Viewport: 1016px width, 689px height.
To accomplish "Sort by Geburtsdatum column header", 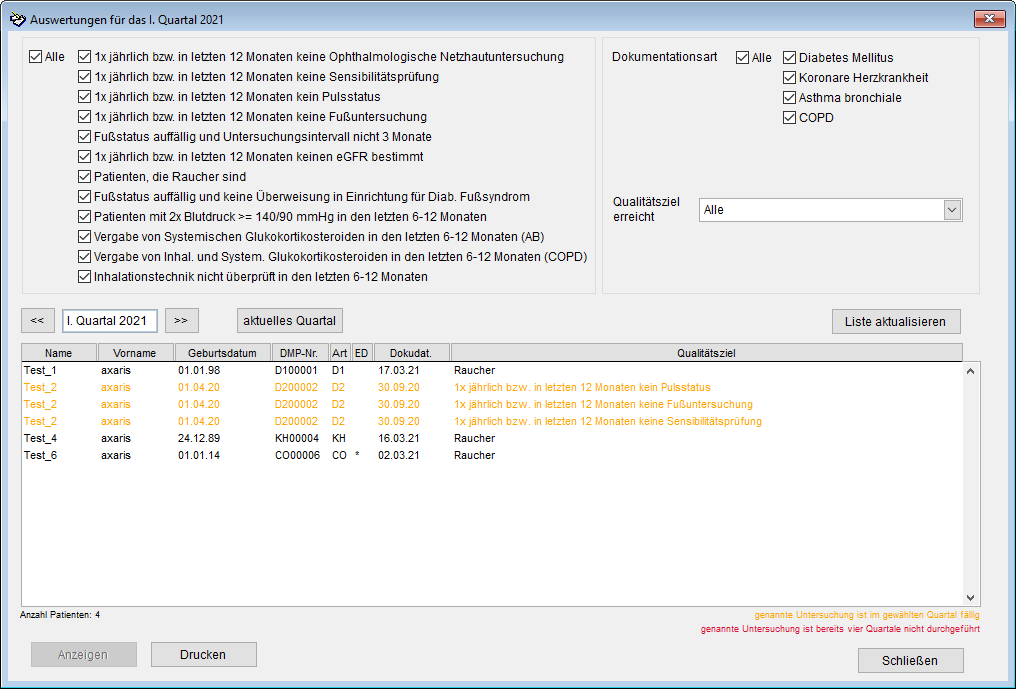I will pyautogui.click(x=222, y=352).
